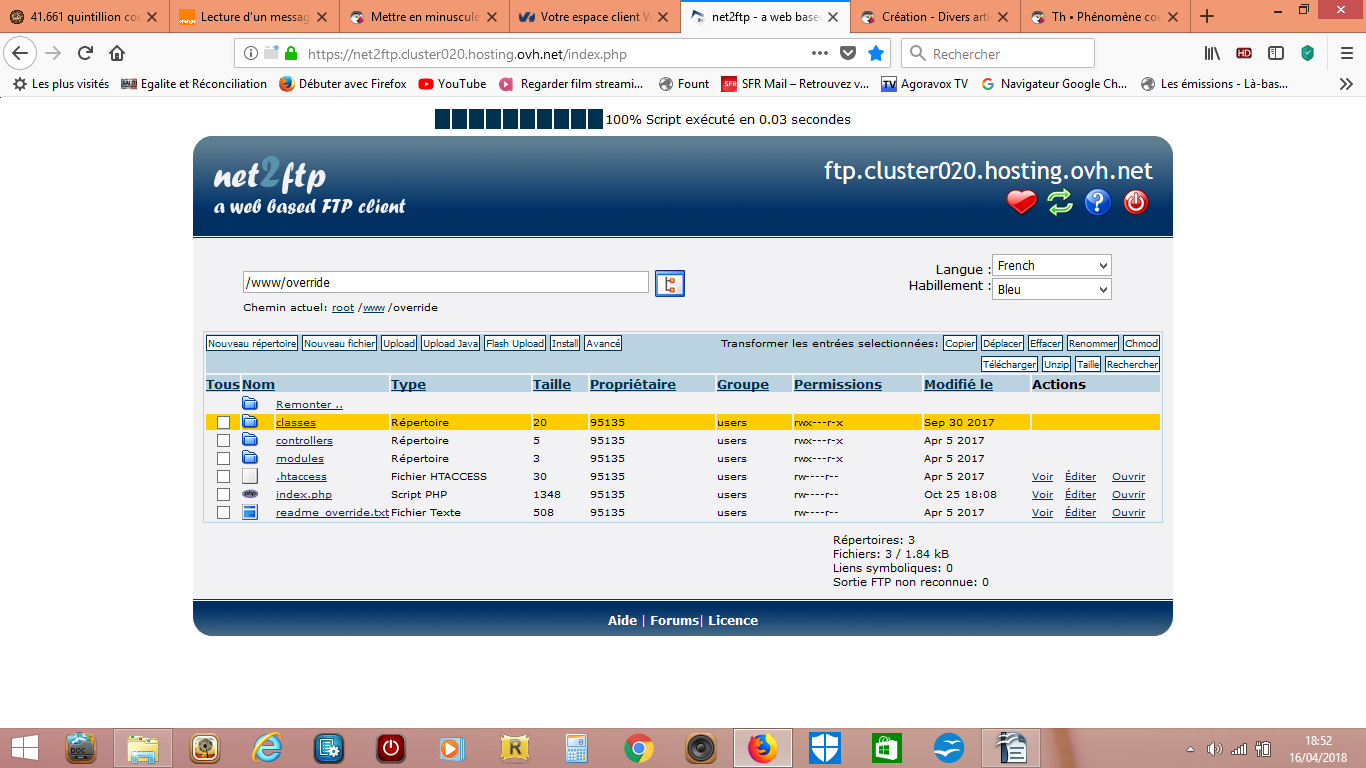Switch to the 41.661 quintillion tab
The image size is (1366, 768).
point(85,16)
